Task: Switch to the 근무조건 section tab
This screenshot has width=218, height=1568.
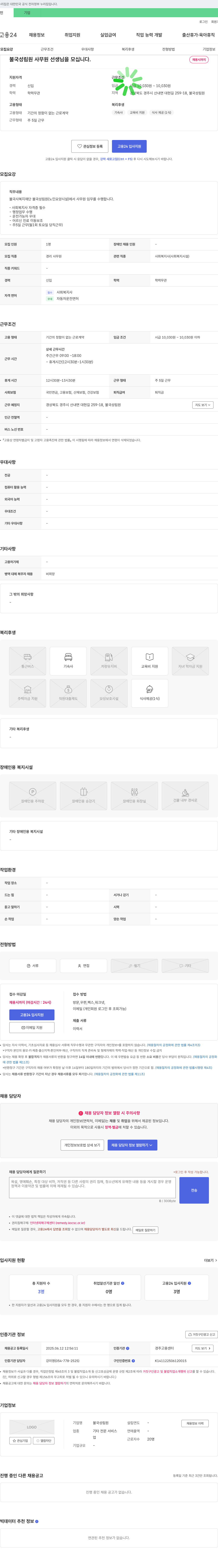Action: 47,49
